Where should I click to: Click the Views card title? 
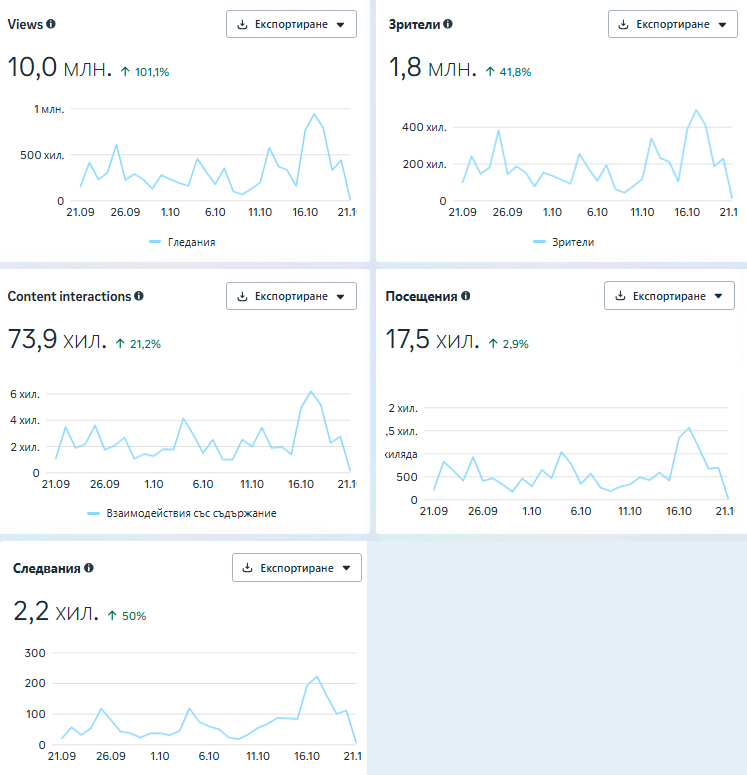25,24
